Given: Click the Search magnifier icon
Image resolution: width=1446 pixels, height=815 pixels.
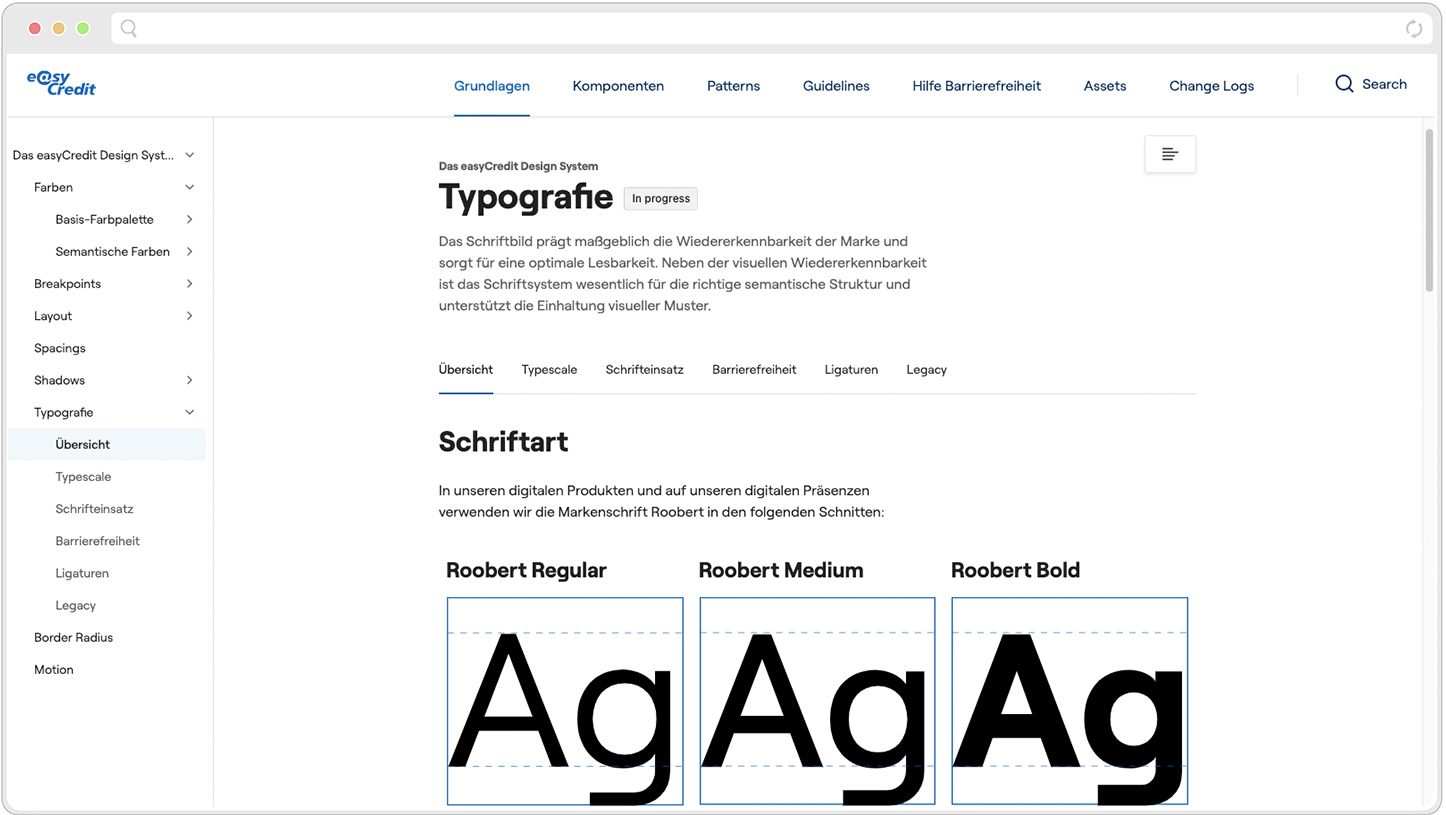Looking at the screenshot, I should click(1344, 84).
